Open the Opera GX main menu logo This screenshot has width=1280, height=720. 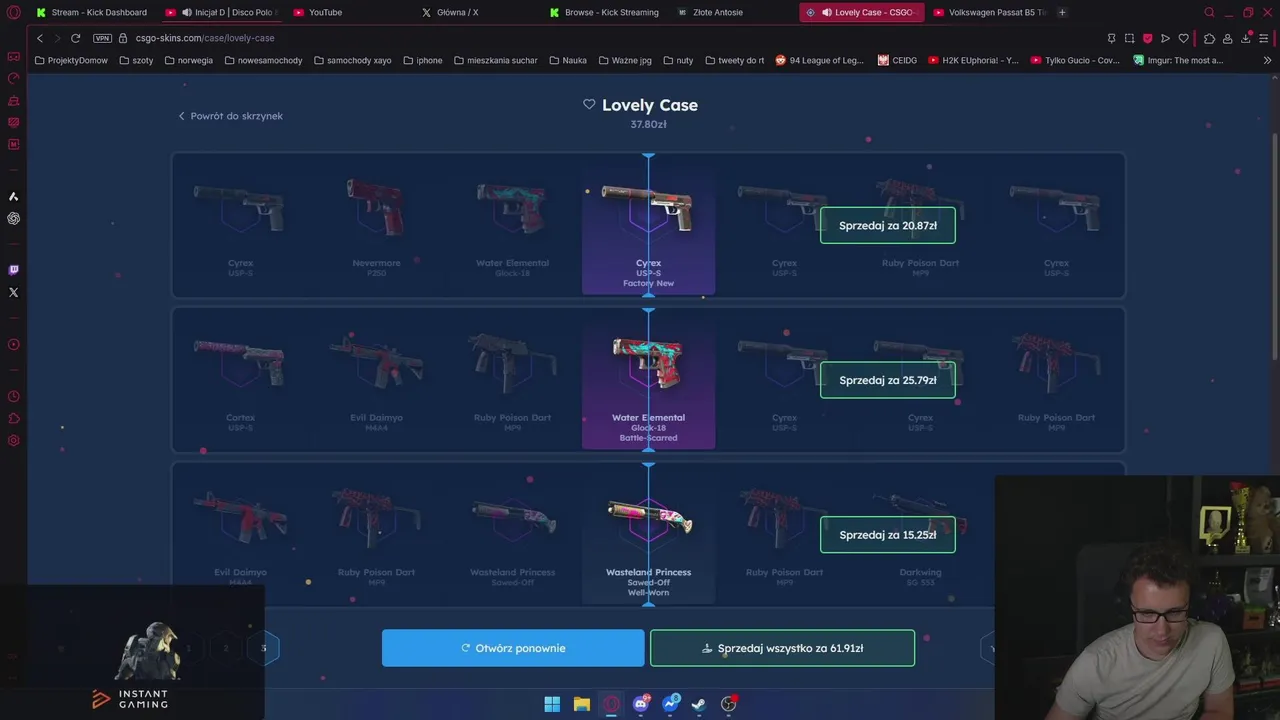click(x=13, y=12)
